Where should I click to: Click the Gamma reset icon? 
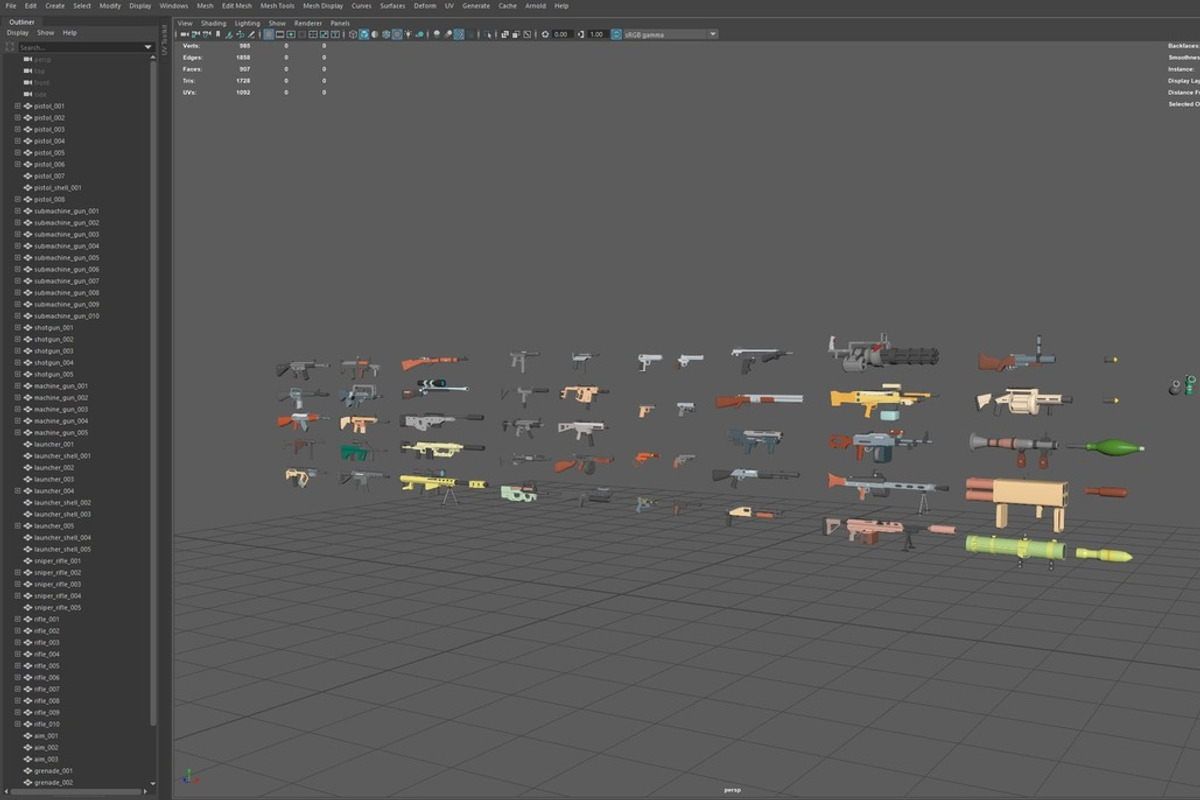(581, 34)
